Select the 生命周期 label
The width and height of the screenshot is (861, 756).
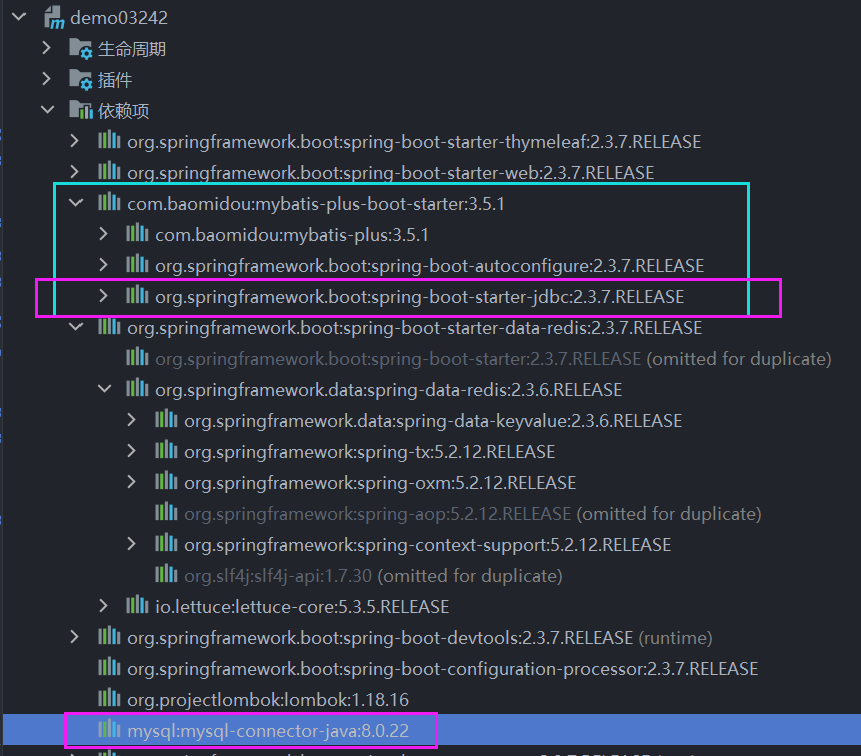click(x=132, y=49)
